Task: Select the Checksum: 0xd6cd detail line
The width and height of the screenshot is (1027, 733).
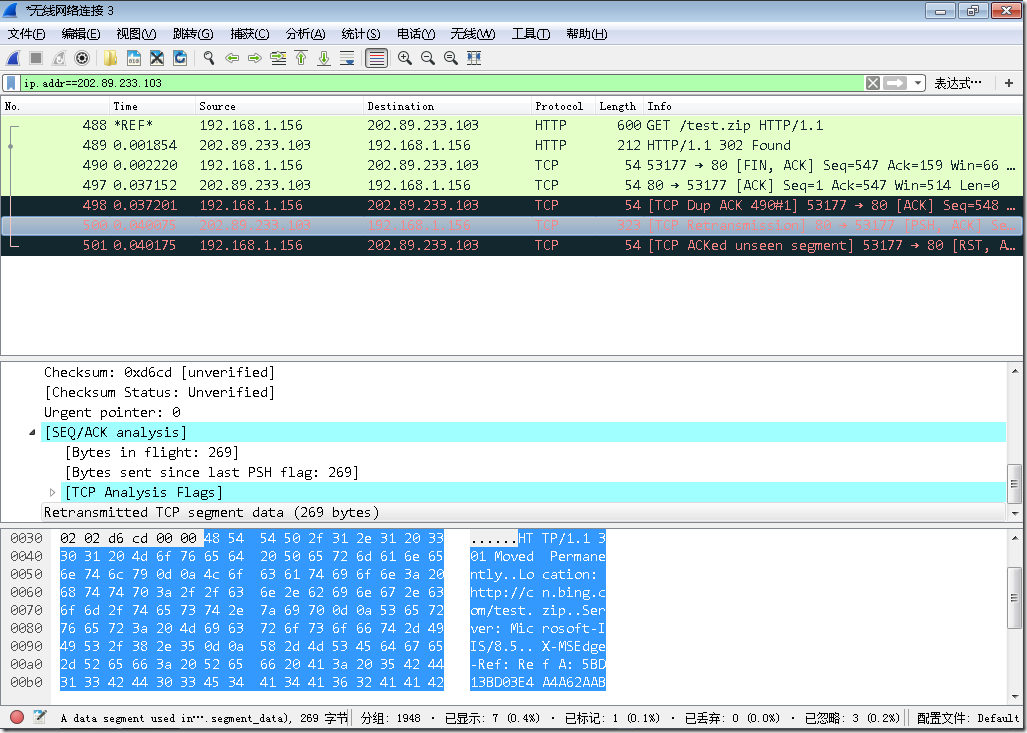Action: [159, 372]
